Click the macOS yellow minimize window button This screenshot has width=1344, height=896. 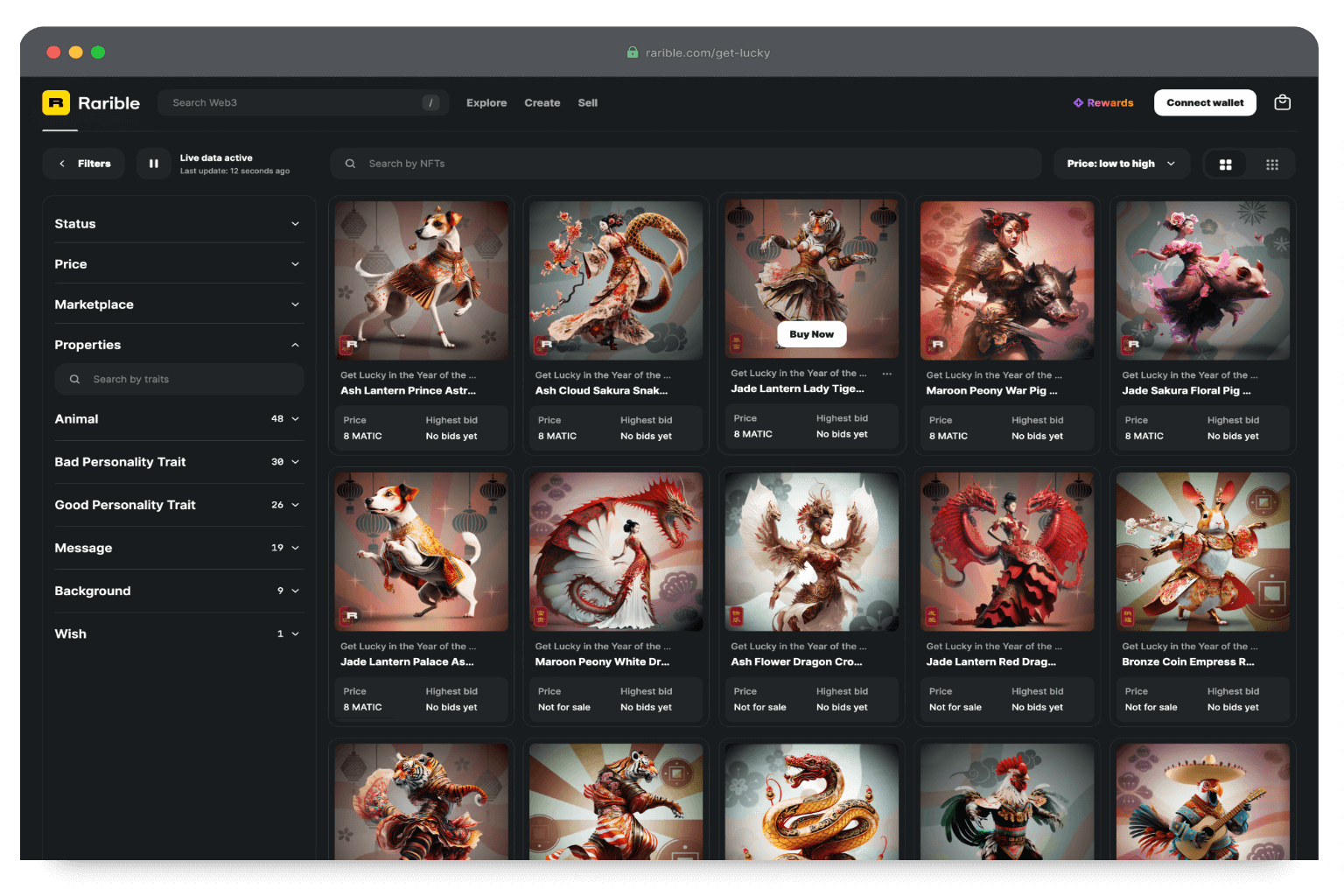click(x=76, y=52)
